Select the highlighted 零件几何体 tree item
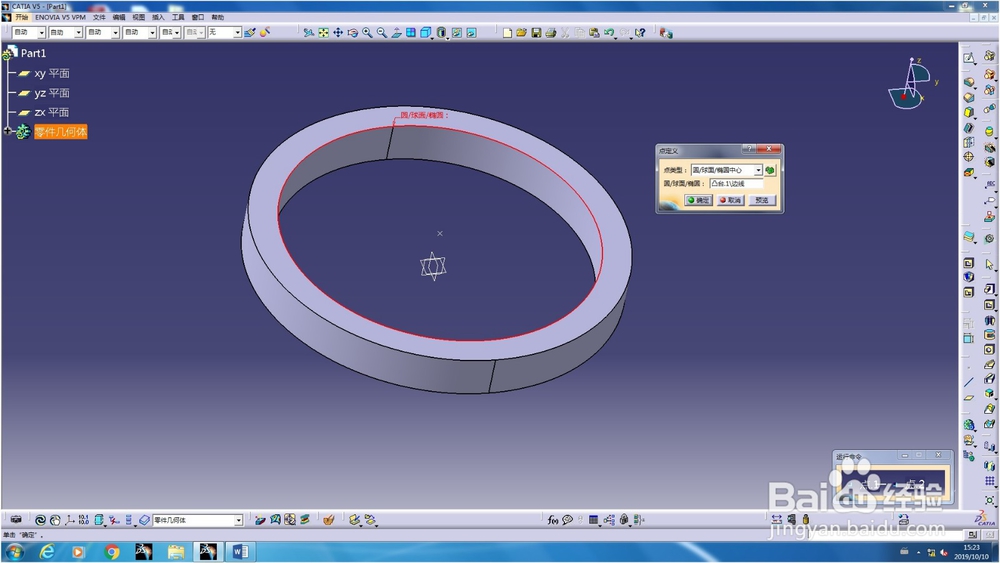1000x563 pixels. click(x=61, y=132)
